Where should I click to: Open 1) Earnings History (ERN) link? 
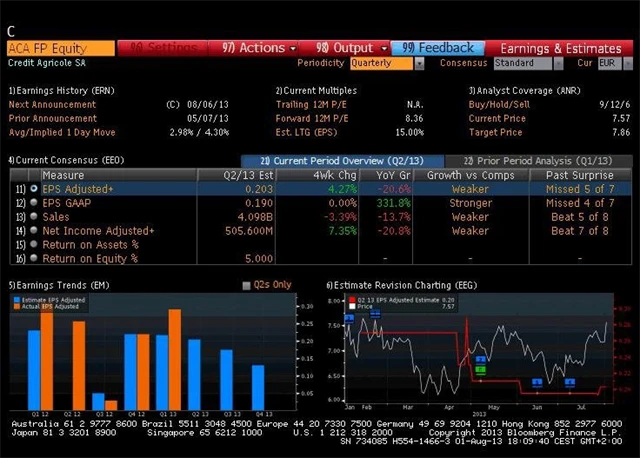[x=62, y=91]
